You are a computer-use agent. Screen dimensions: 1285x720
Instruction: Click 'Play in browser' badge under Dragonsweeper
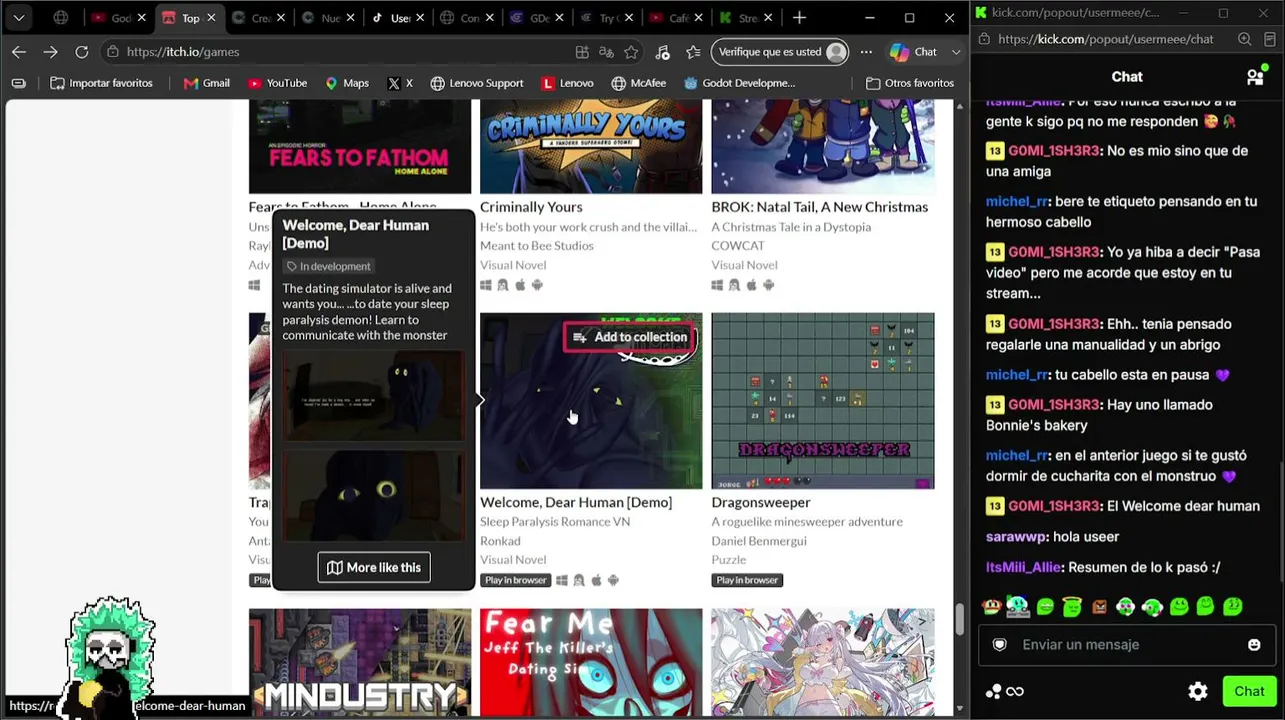[747, 580]
